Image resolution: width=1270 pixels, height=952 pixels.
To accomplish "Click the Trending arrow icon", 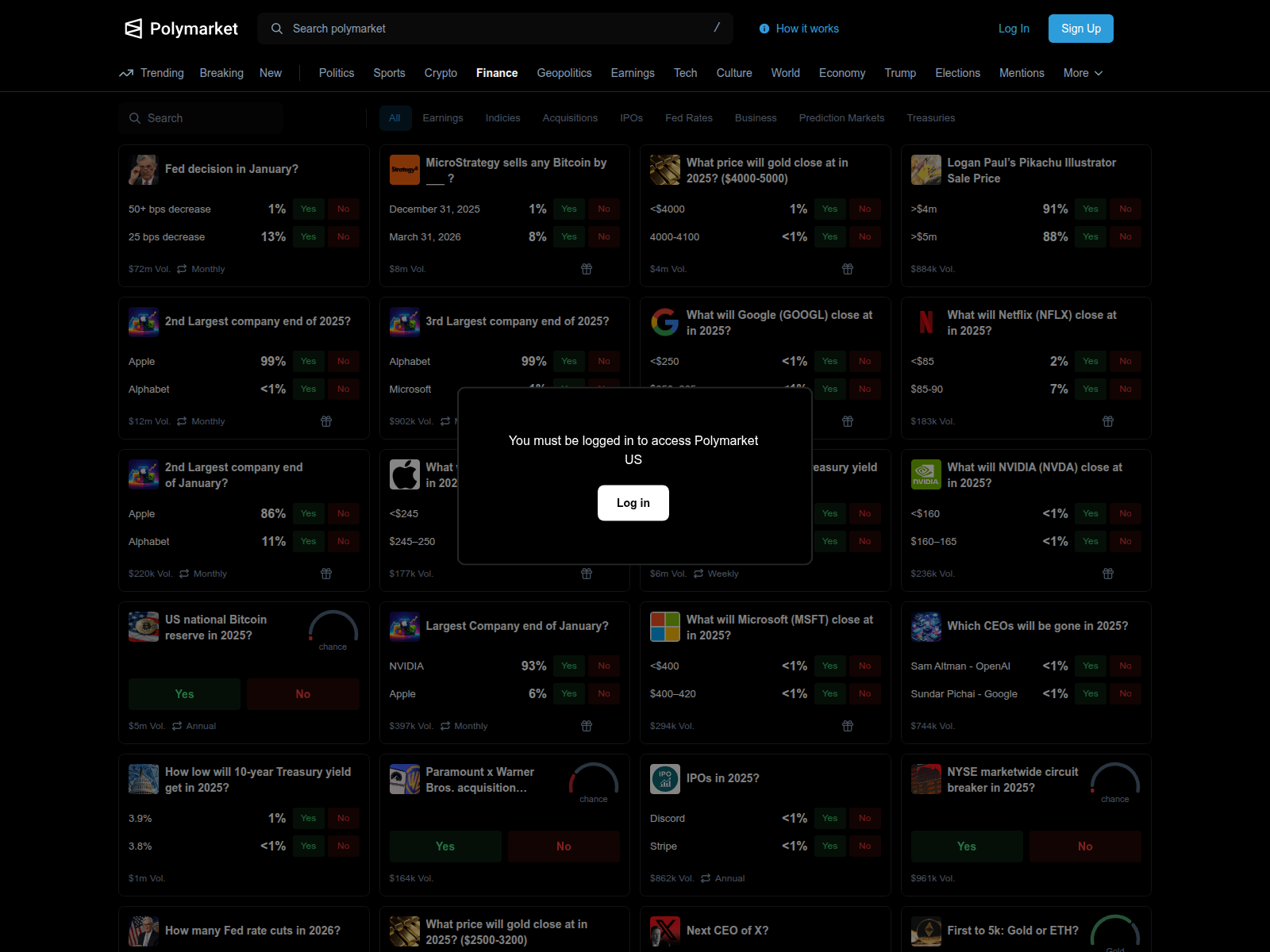I will [x=126, y=73].
